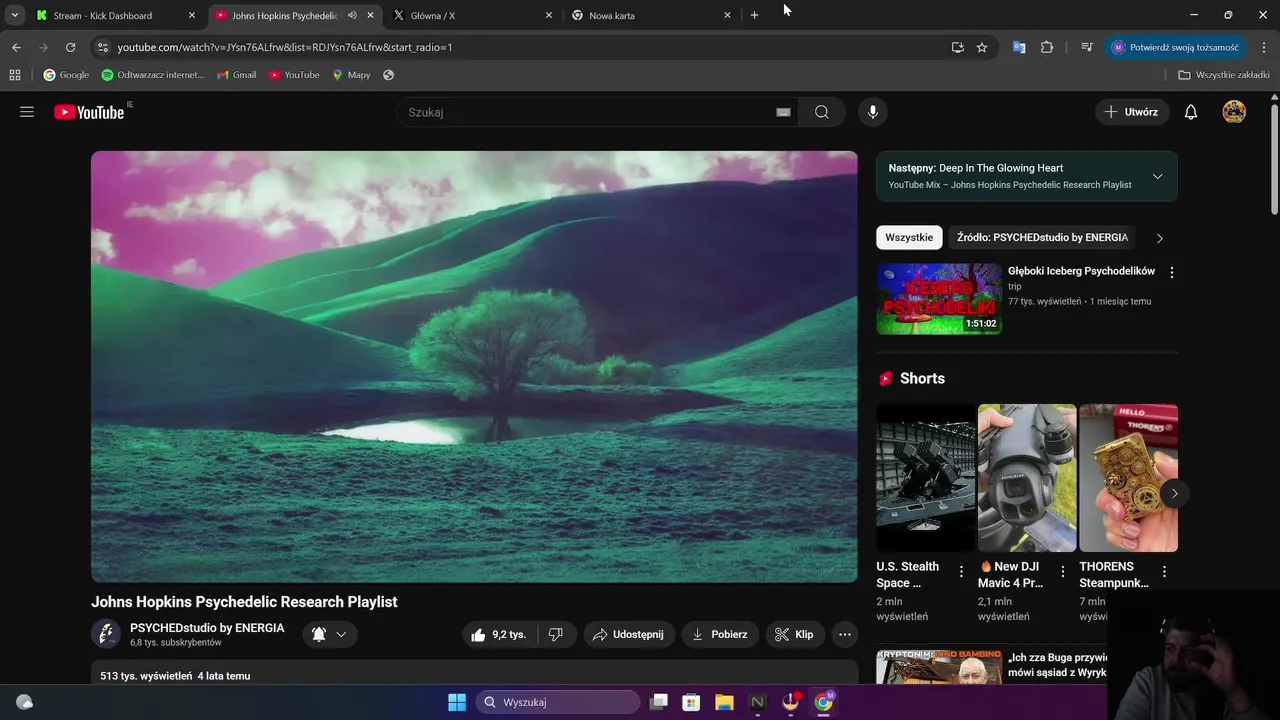Viewport: 1280px width, 720px height.
Task: Click Potwierdź swoją tożsamość button
Action: [x=1175, y=47]
